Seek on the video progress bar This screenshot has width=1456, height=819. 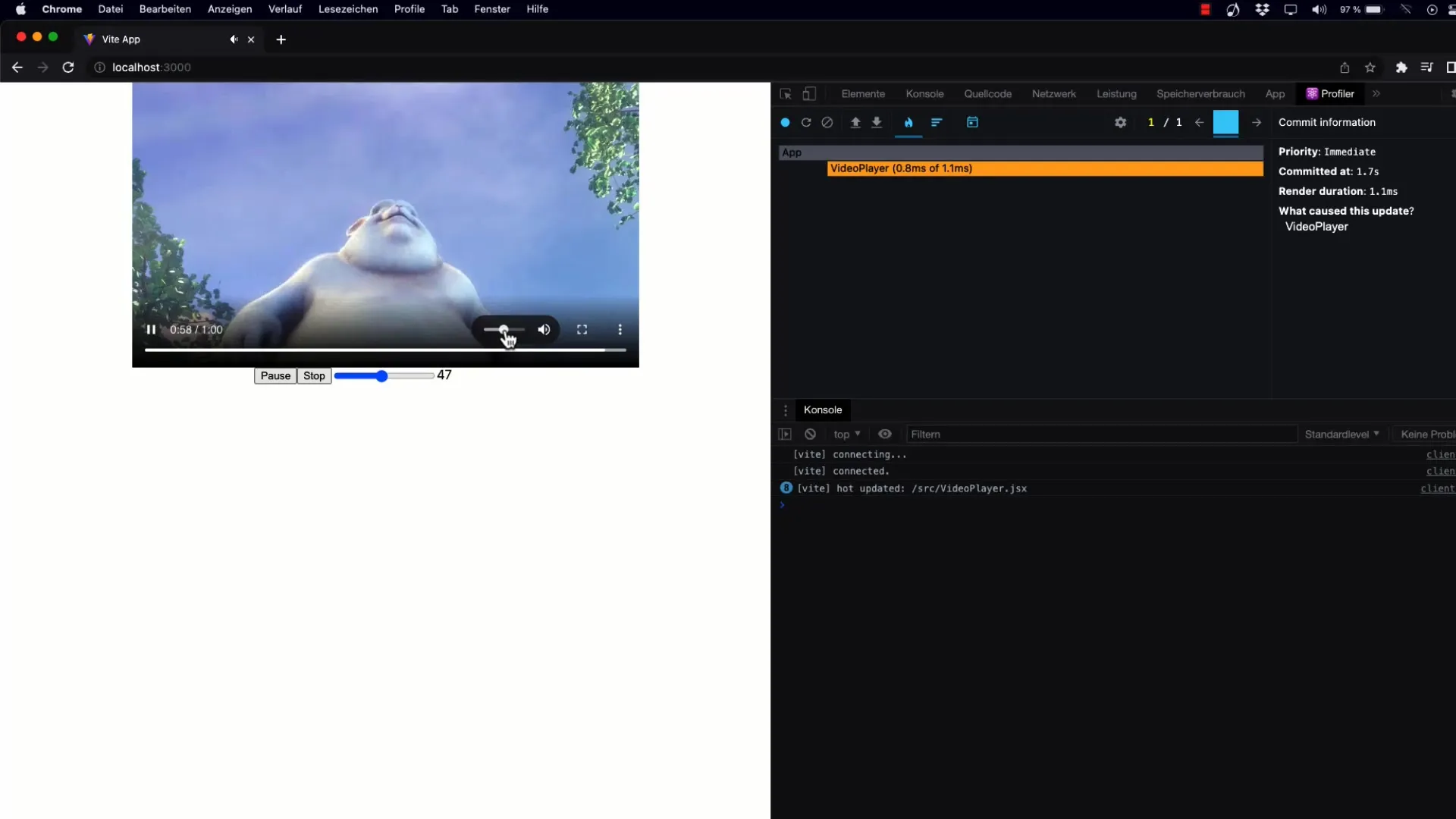(385, 350)
